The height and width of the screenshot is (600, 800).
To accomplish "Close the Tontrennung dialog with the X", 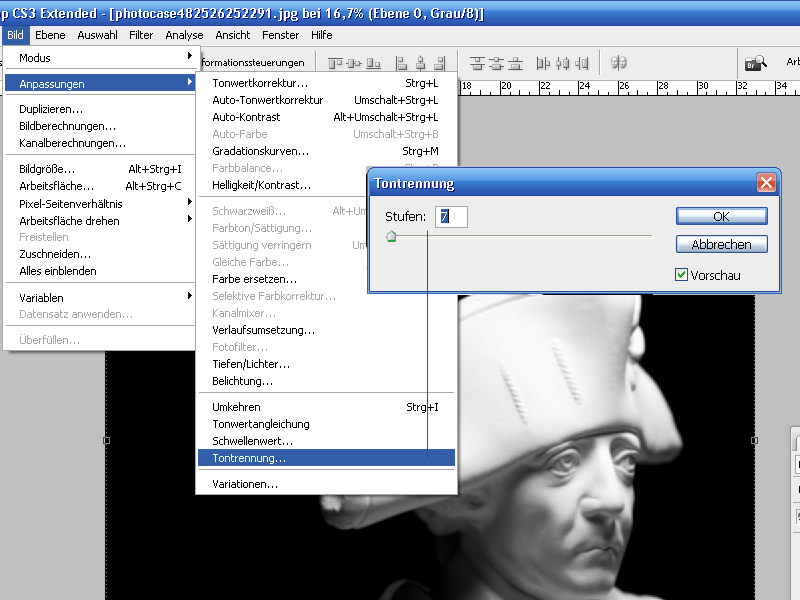I will (766, 183).
